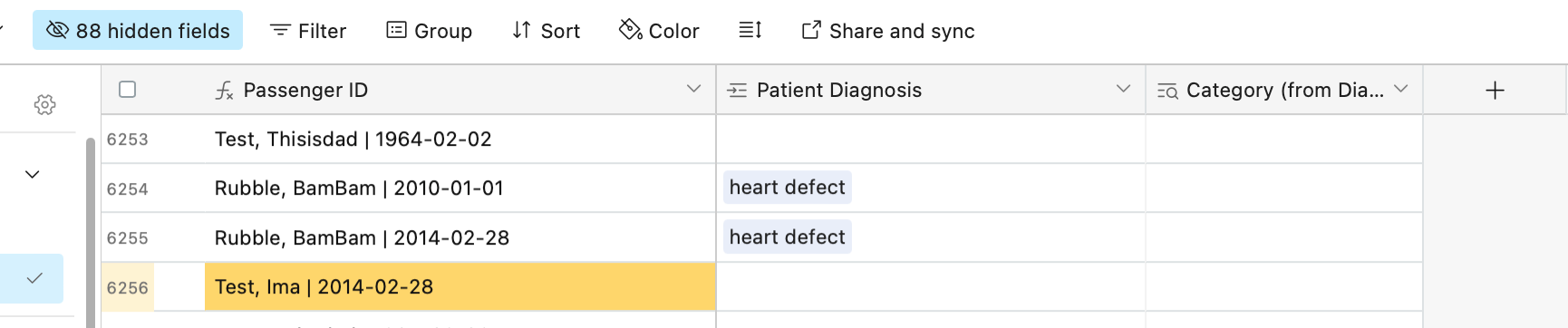Open the Patient Diagnosis column dropdown
Screen dimensions: 1568x328
click(x=1123, y=89)
